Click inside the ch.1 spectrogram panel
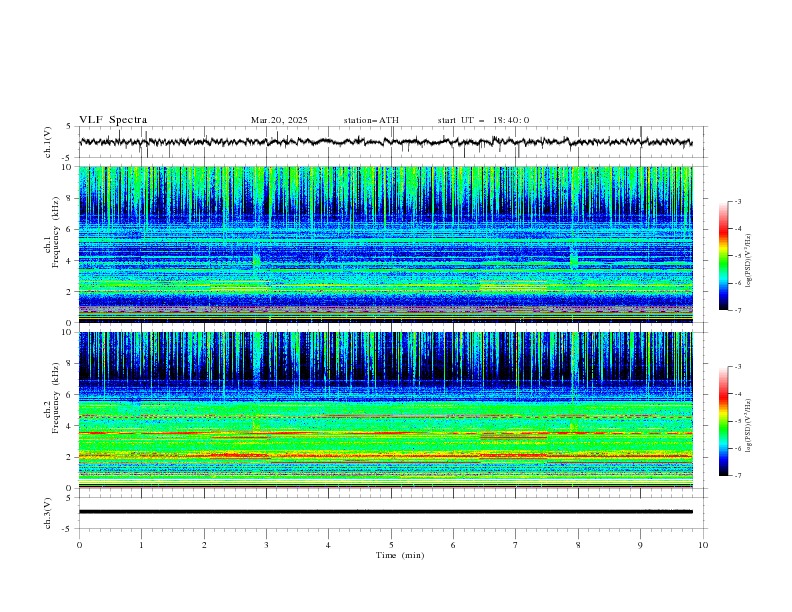Viewport: 792px width, 612px height. [385, 244]
